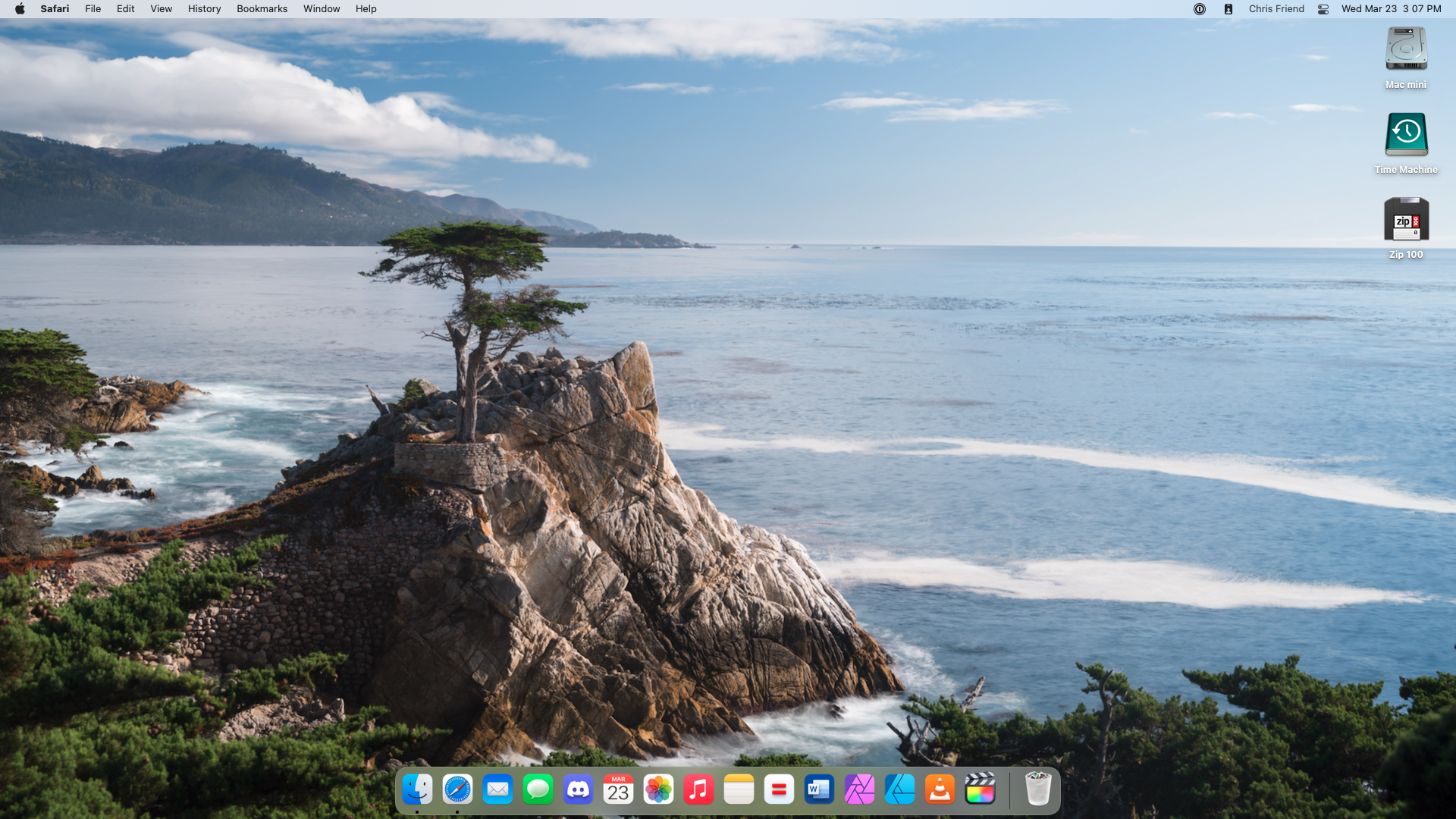Select the Time Machine desktop drive
Image resolution: width=1456 pixels, height=819 pixels.
coord(1406,135)
